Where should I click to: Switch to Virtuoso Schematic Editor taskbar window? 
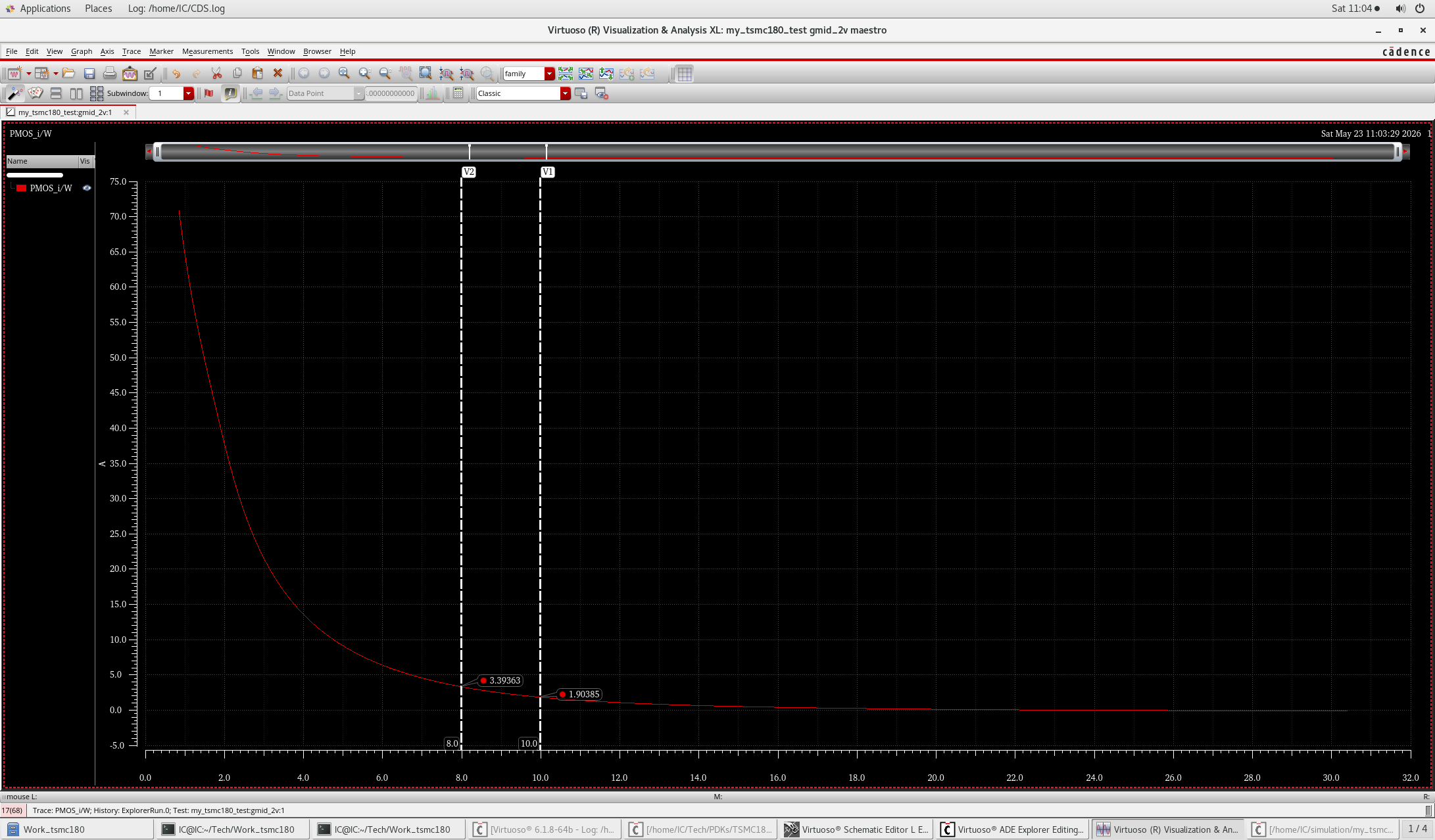click(x=856, y=829)
